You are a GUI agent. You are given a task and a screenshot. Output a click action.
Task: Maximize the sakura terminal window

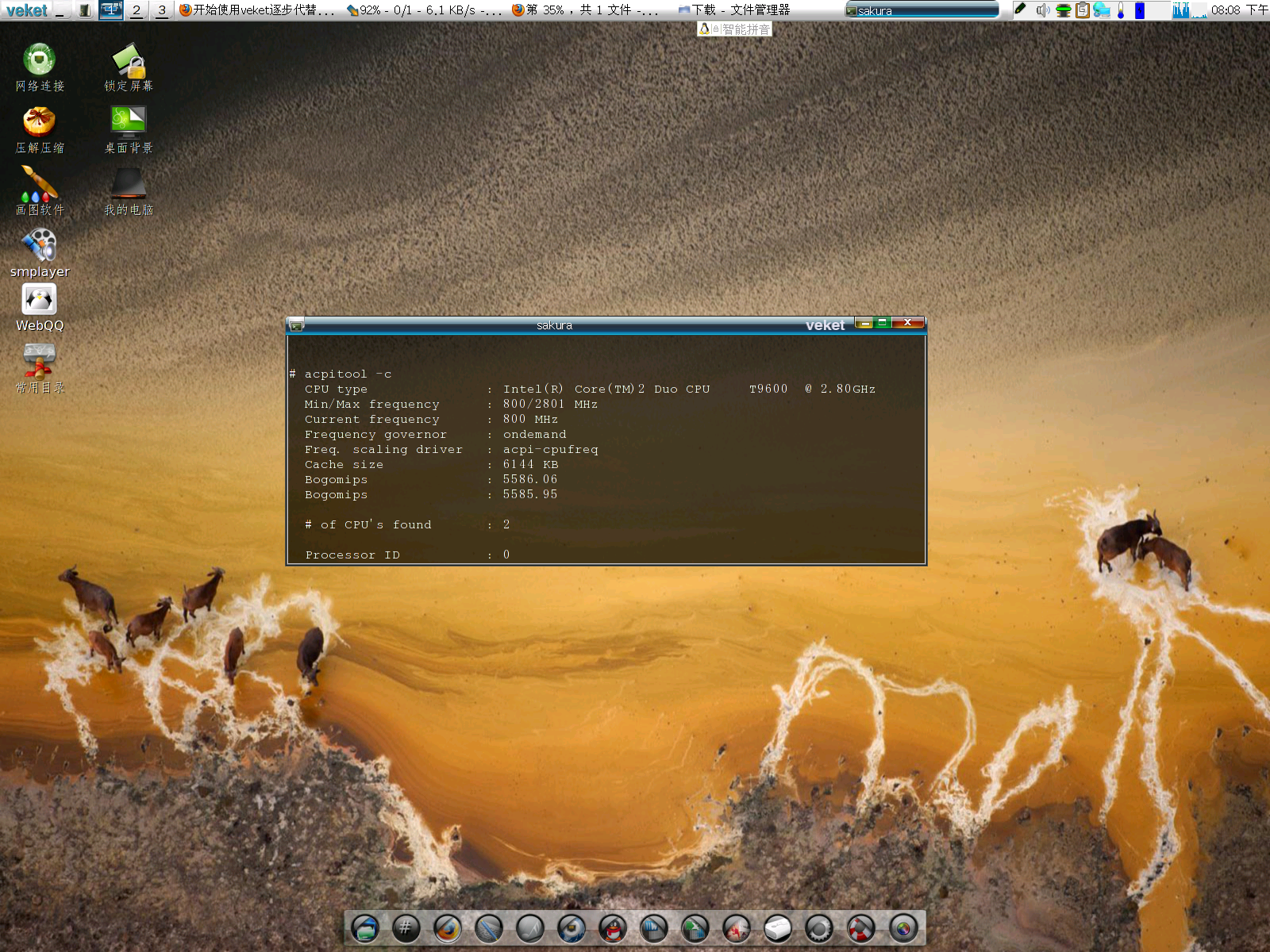tap(882, 323)
